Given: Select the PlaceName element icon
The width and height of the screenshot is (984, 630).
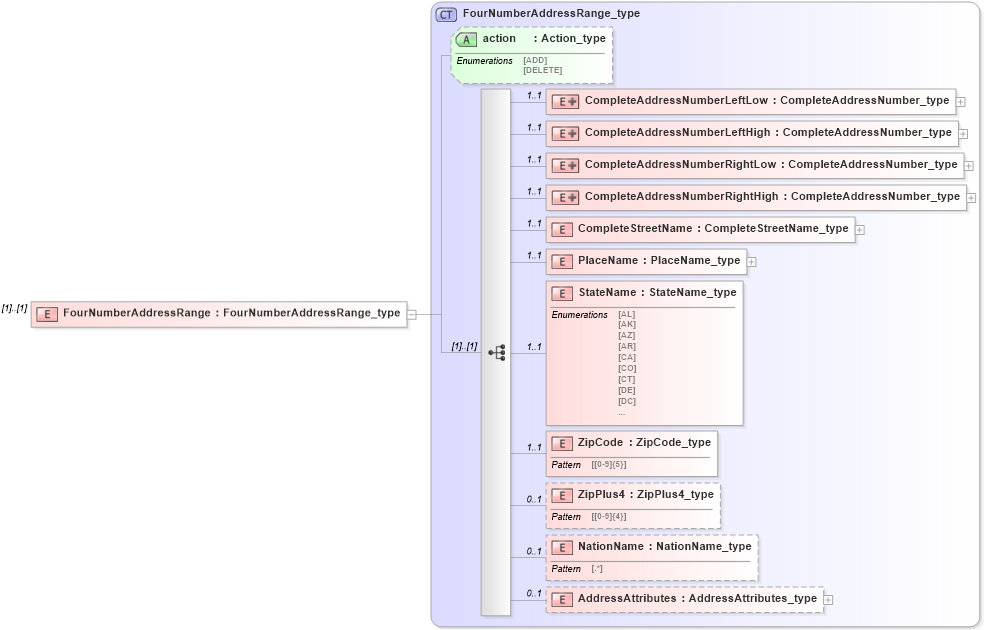Looking at the screenshot, I should pos(561,261).
